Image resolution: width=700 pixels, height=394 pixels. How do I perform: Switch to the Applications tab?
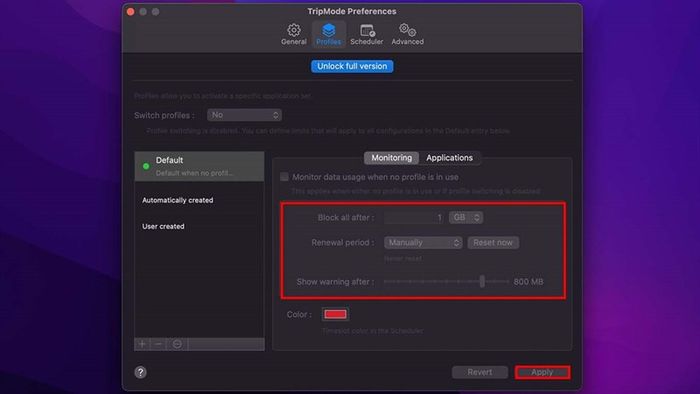point(449,158)
